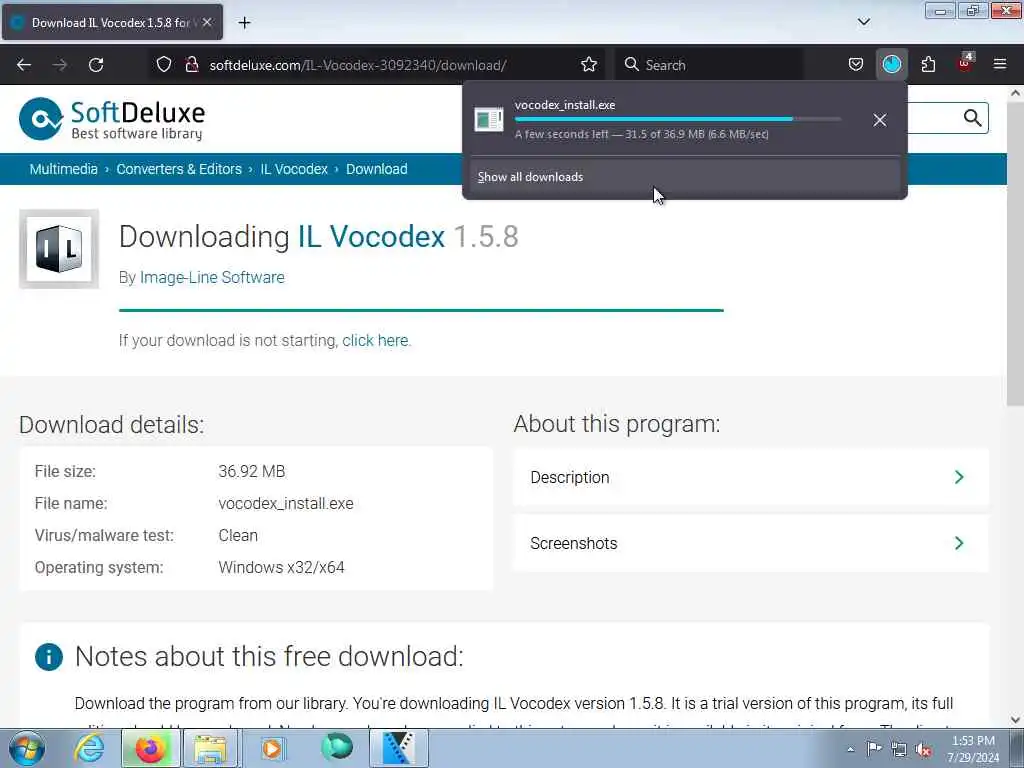Select the Download IL Vocodex tab
This screenshot has height=768, width=1024.
(112, 22)
